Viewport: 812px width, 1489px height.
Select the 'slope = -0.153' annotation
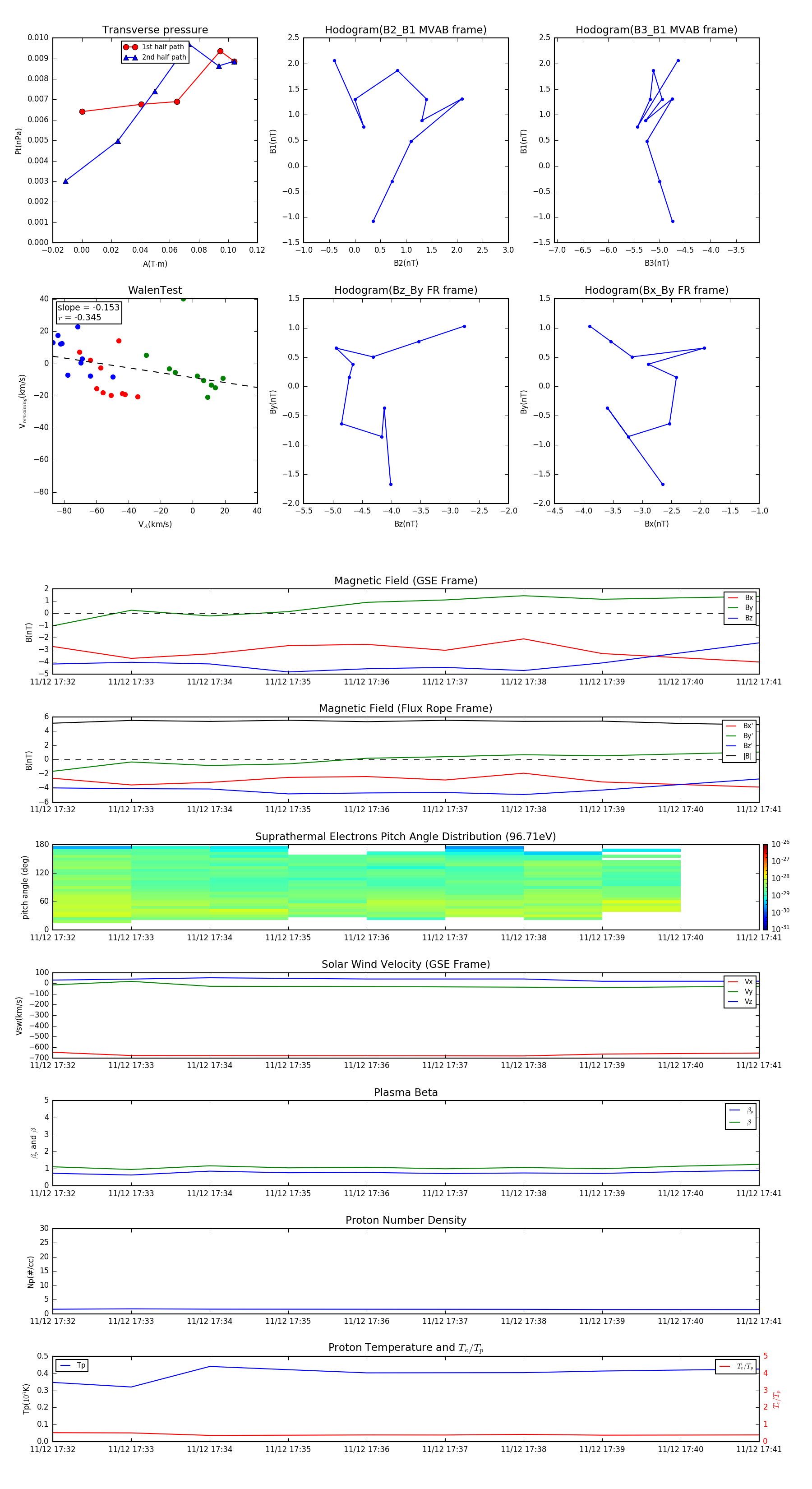click(88, 308)
